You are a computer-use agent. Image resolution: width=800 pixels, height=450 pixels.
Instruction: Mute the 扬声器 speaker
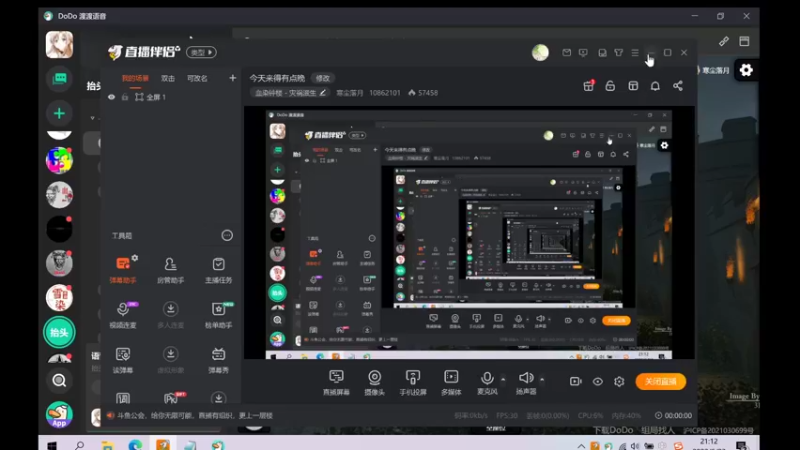click(x=526, y=382)
